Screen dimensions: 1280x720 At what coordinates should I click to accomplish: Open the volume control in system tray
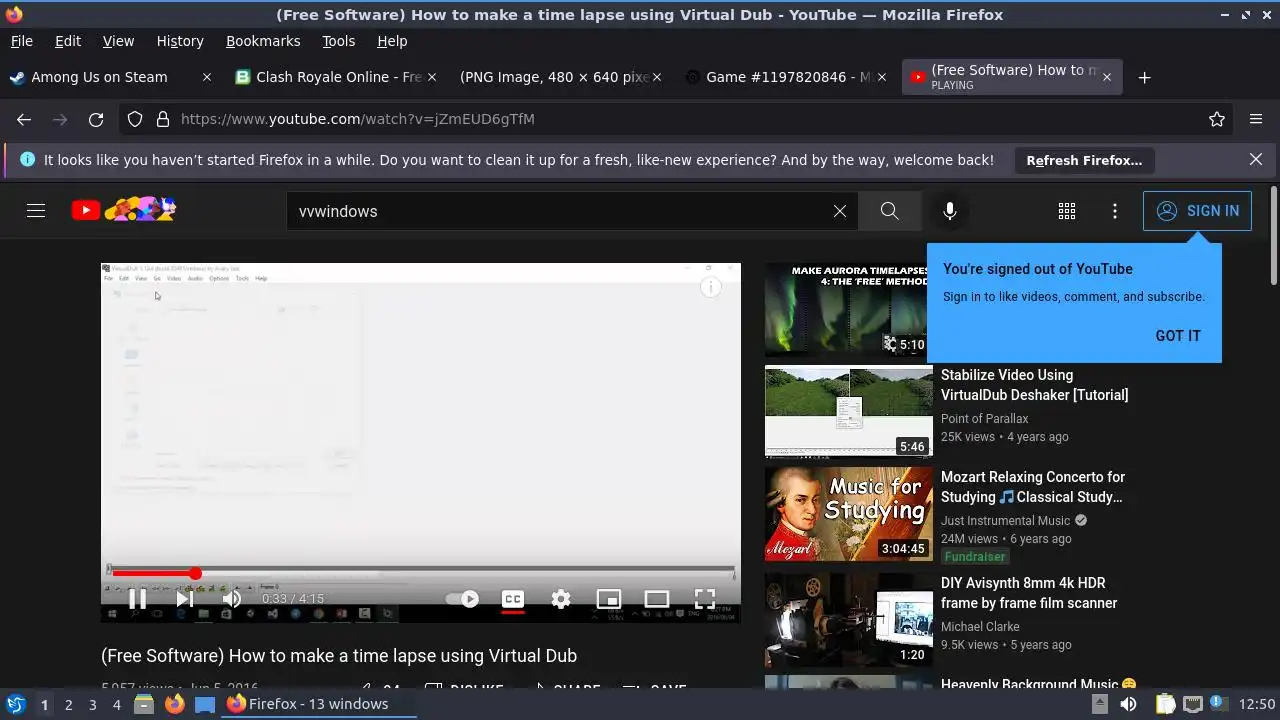(1128, 704)
